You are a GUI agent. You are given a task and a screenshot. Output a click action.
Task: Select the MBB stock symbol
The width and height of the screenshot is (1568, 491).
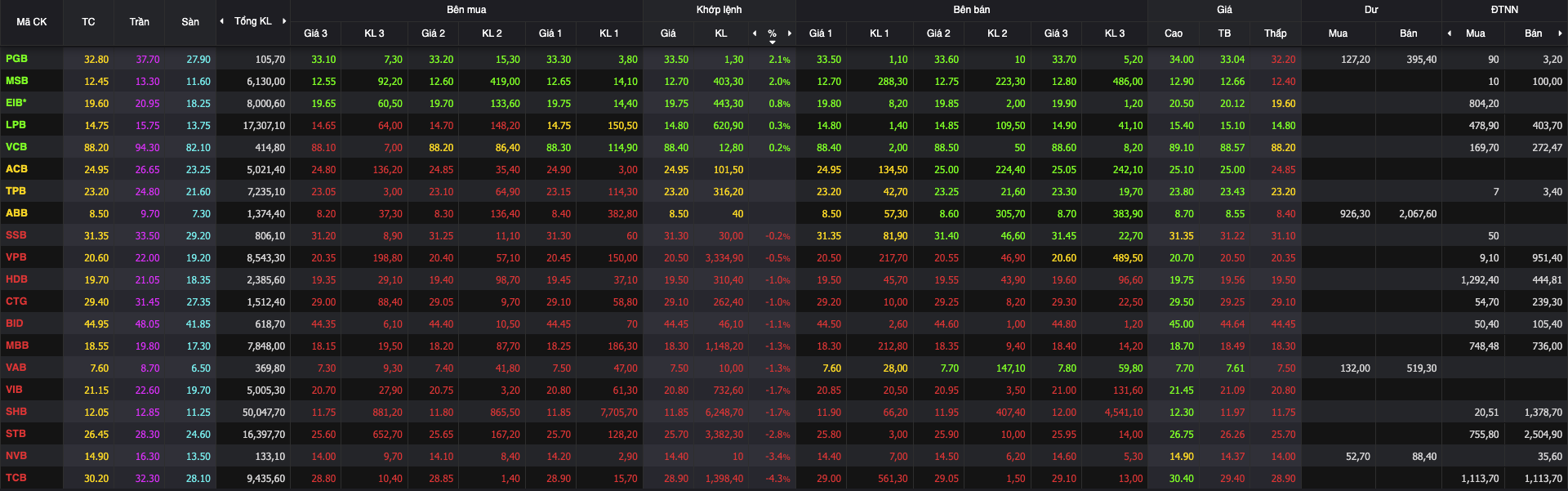click(x=16, y=346)
